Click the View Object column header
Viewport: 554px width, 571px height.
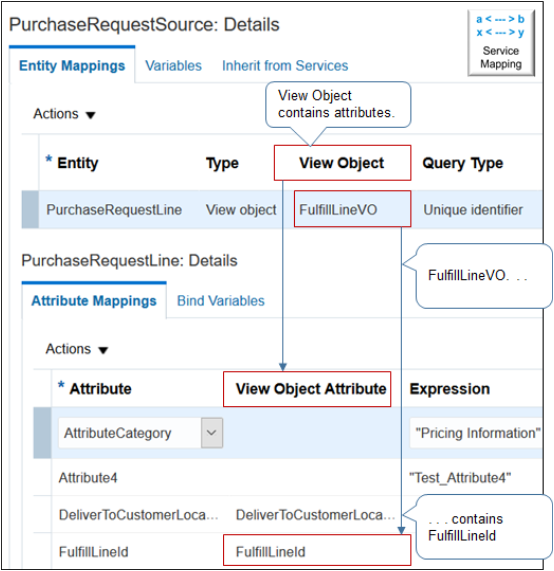pos(342,163)
